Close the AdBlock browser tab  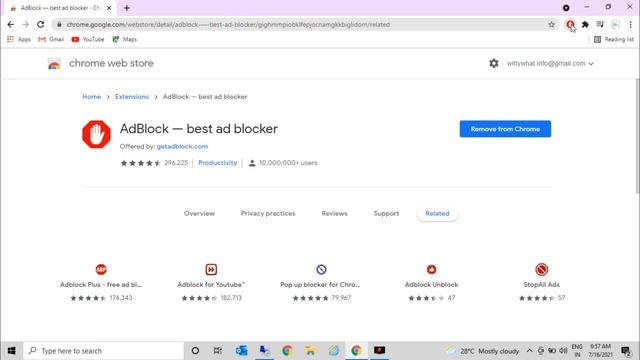[x=109, y=8]
